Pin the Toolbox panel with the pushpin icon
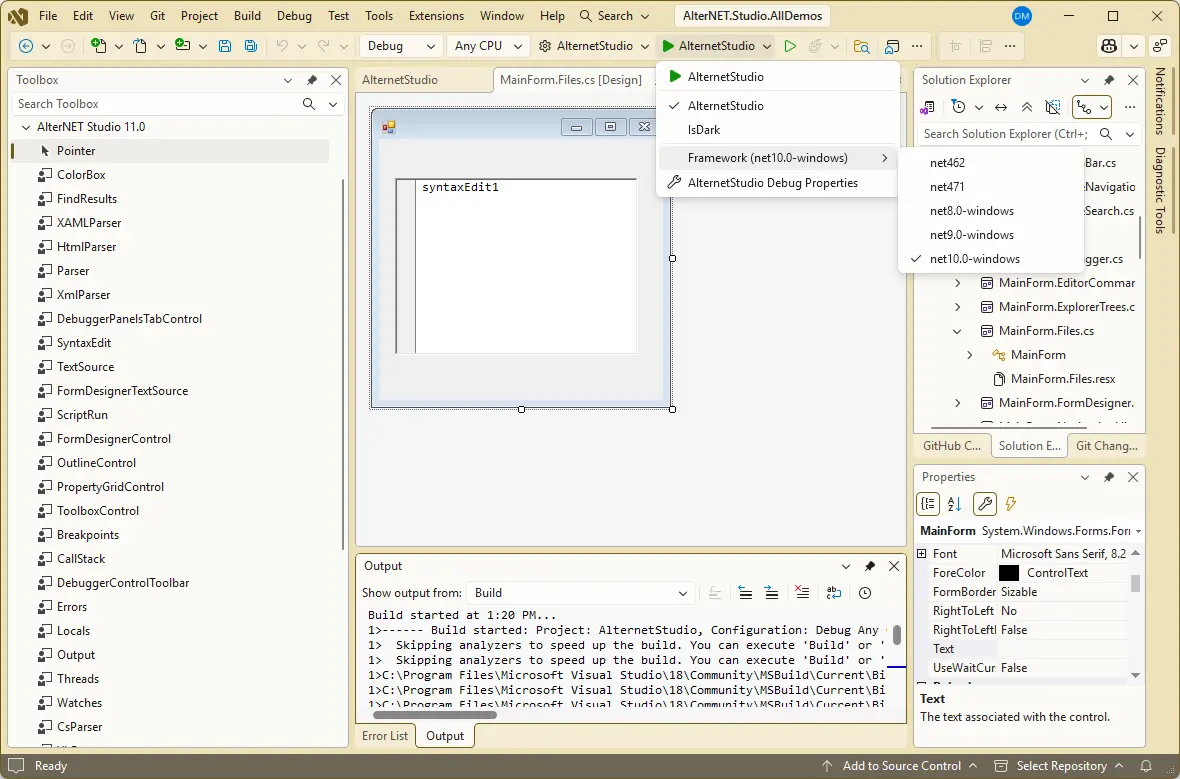This screenshot has height=779, width=1180. click(x=312, y=80)
